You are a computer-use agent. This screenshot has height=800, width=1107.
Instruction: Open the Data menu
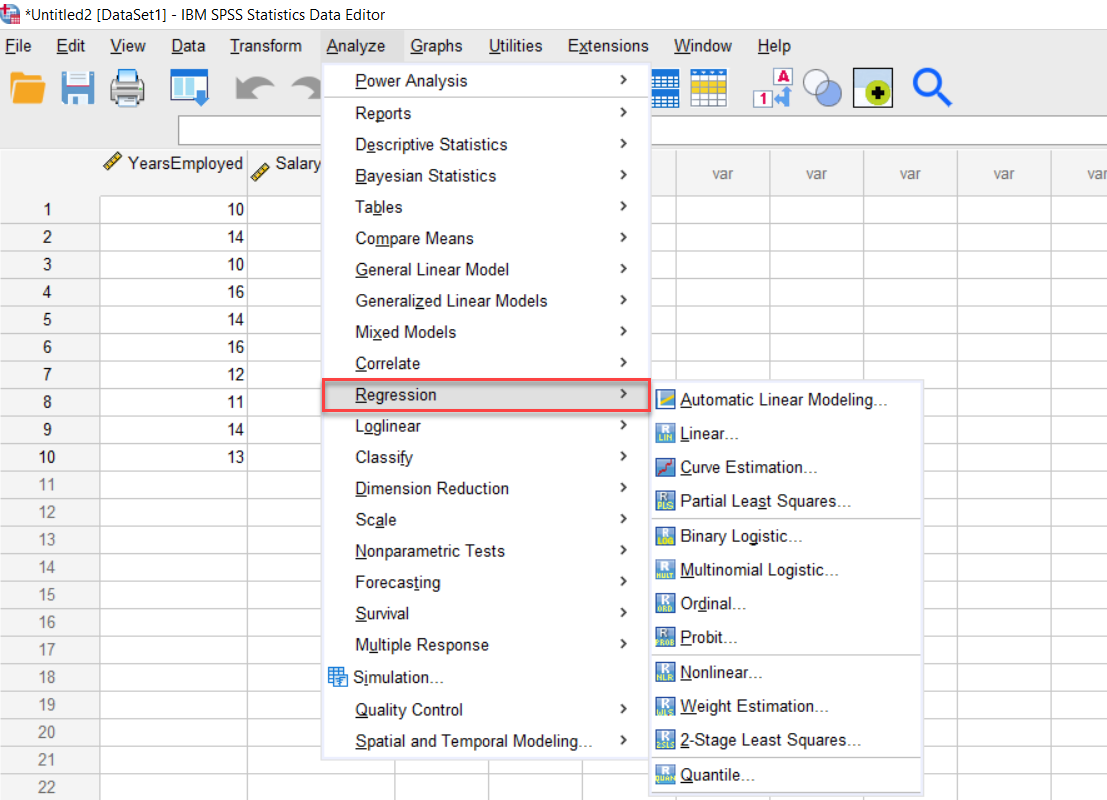[x=188, y=46]
